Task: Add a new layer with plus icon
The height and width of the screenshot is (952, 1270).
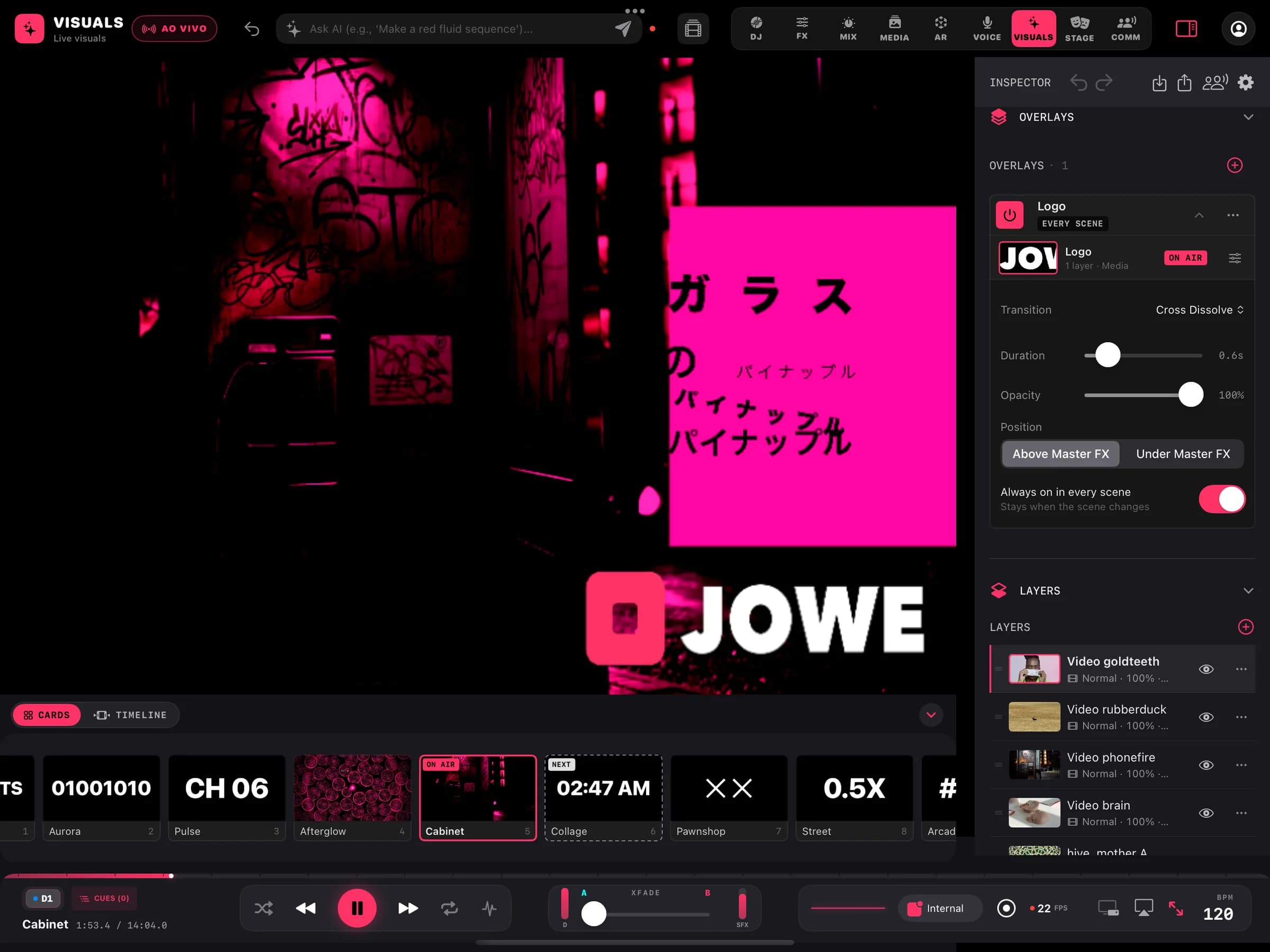Action: [x=1245, y=627]
